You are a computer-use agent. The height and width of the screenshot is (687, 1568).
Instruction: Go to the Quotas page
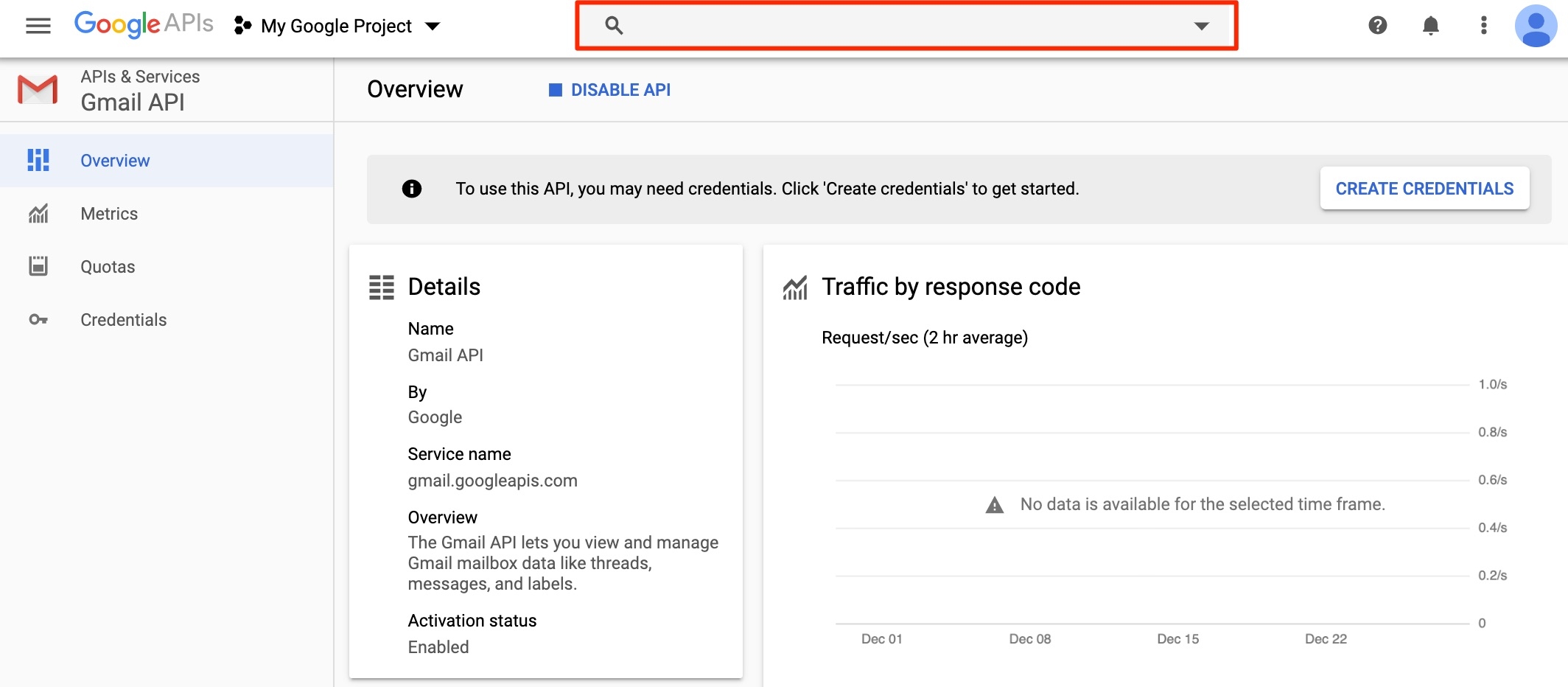[x=108, y=267]
